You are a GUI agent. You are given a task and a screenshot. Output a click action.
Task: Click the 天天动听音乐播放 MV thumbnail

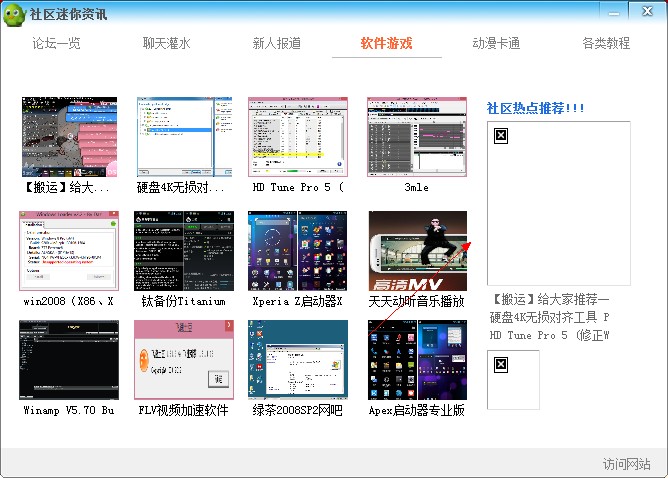point(417,250)
